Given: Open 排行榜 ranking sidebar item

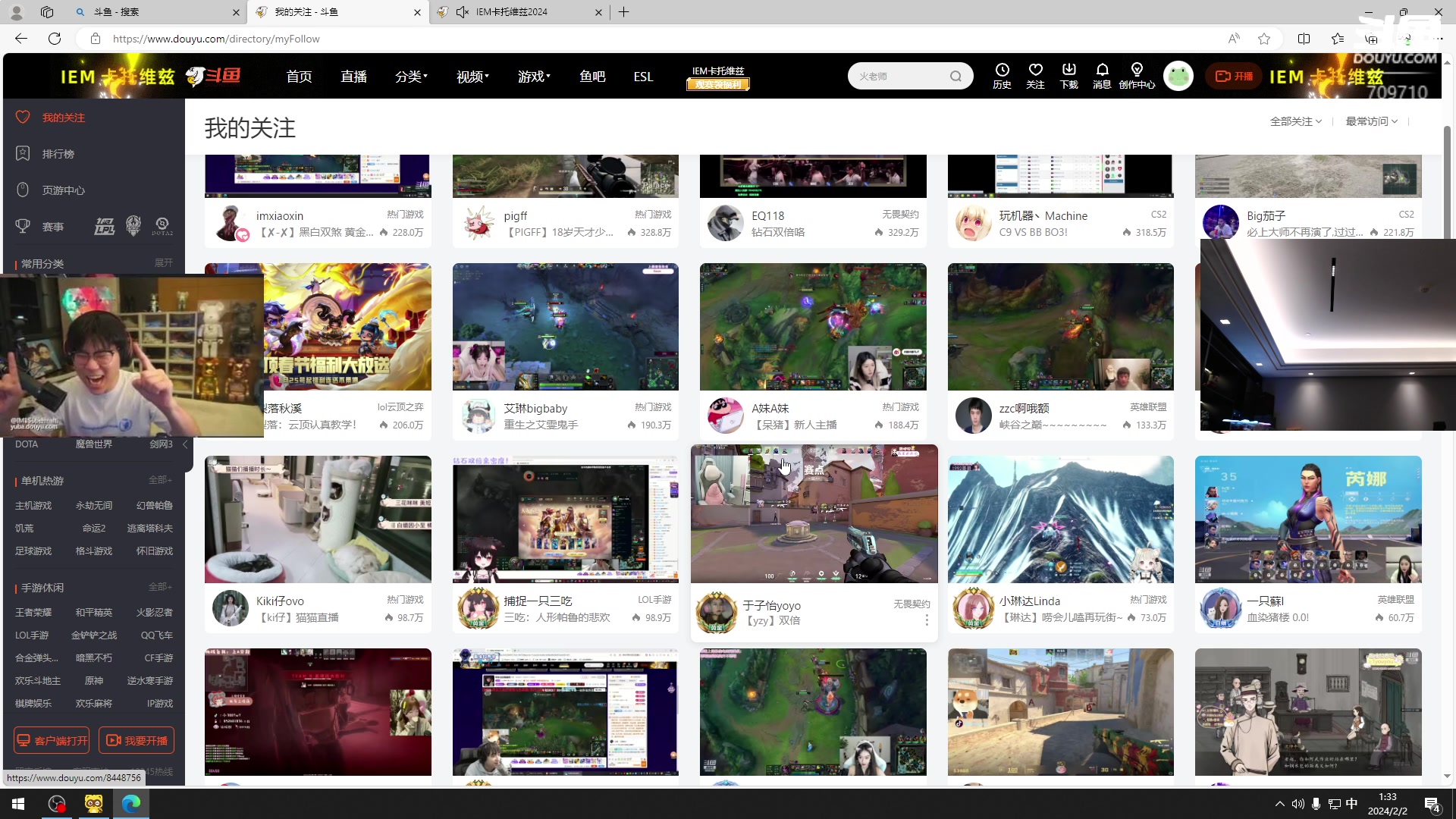Looking at the screenshot, I should pos(58,154).
